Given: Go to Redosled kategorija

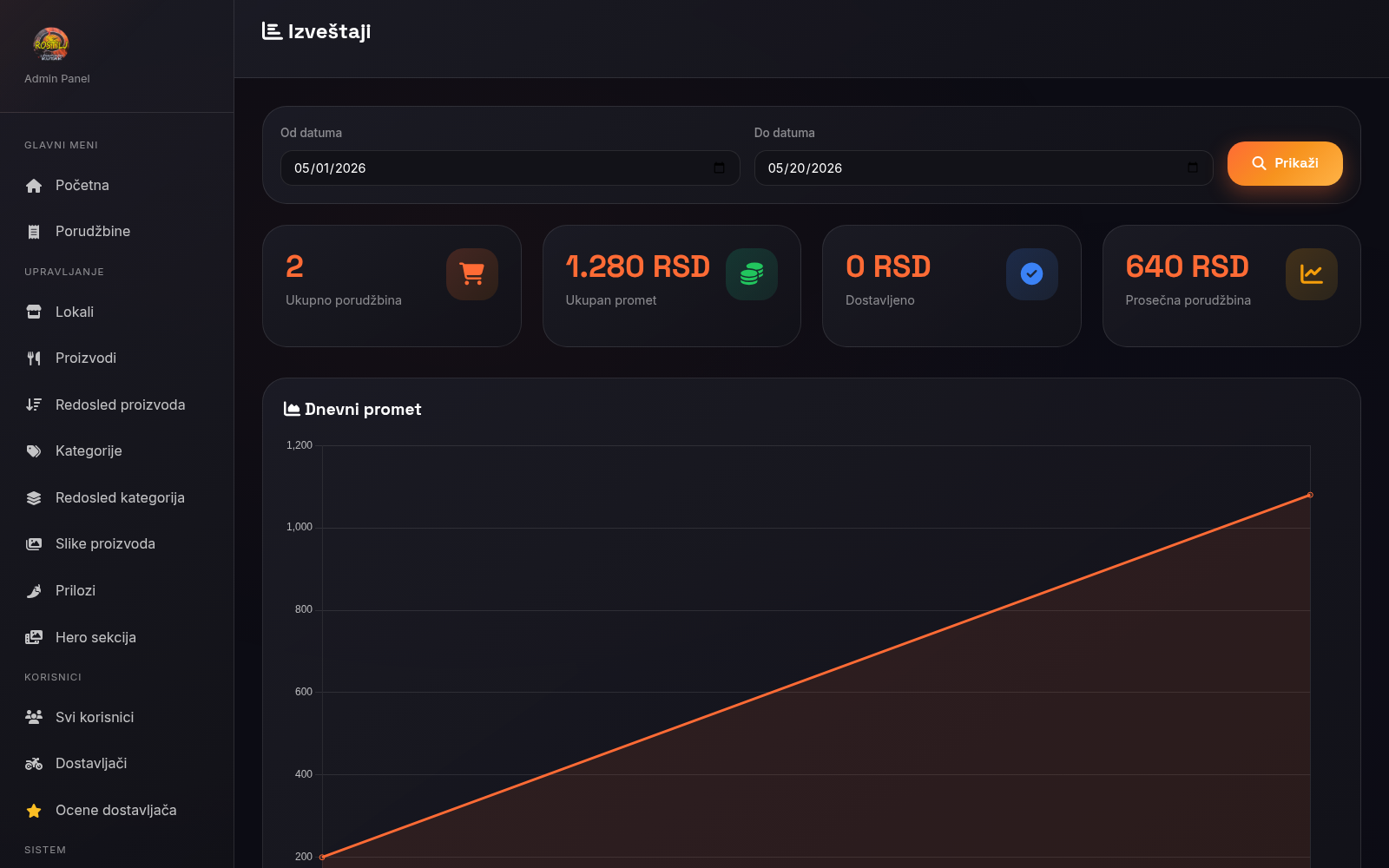Looking at the screenshot, I should click(x=116, y=498).
